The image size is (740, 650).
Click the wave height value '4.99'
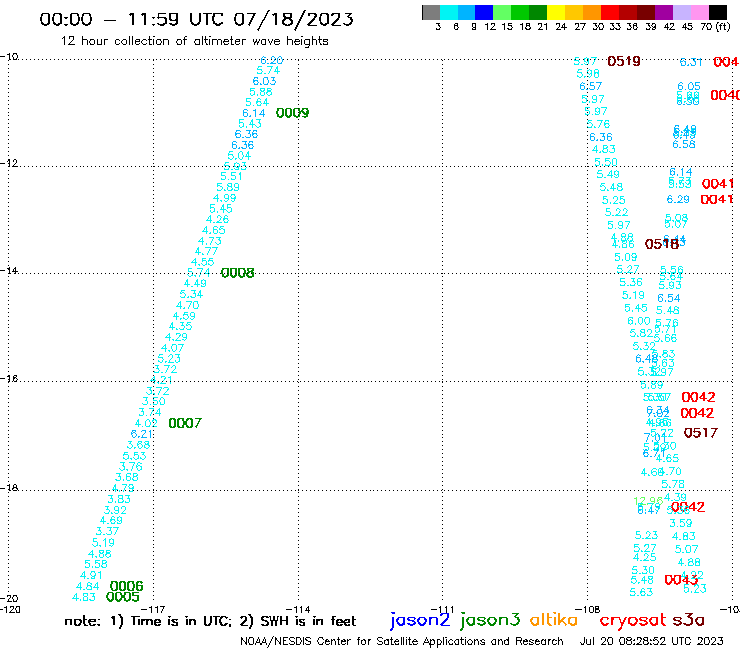coord(225,198)
